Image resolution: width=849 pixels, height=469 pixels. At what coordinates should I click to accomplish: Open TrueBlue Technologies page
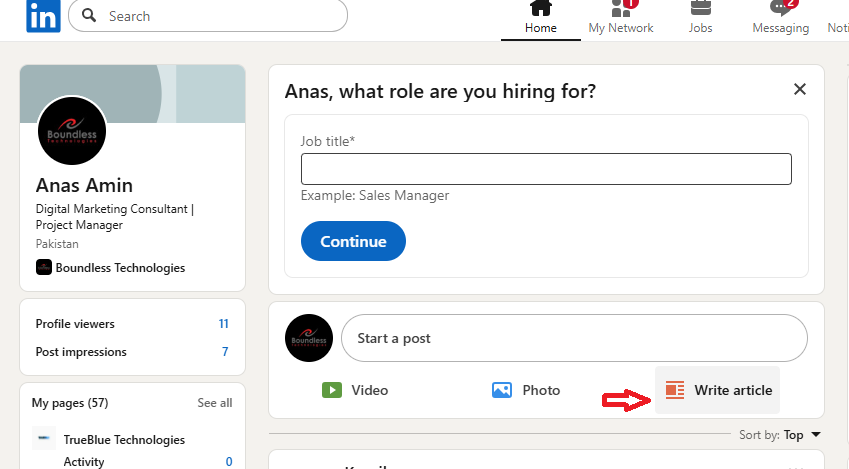124,439
